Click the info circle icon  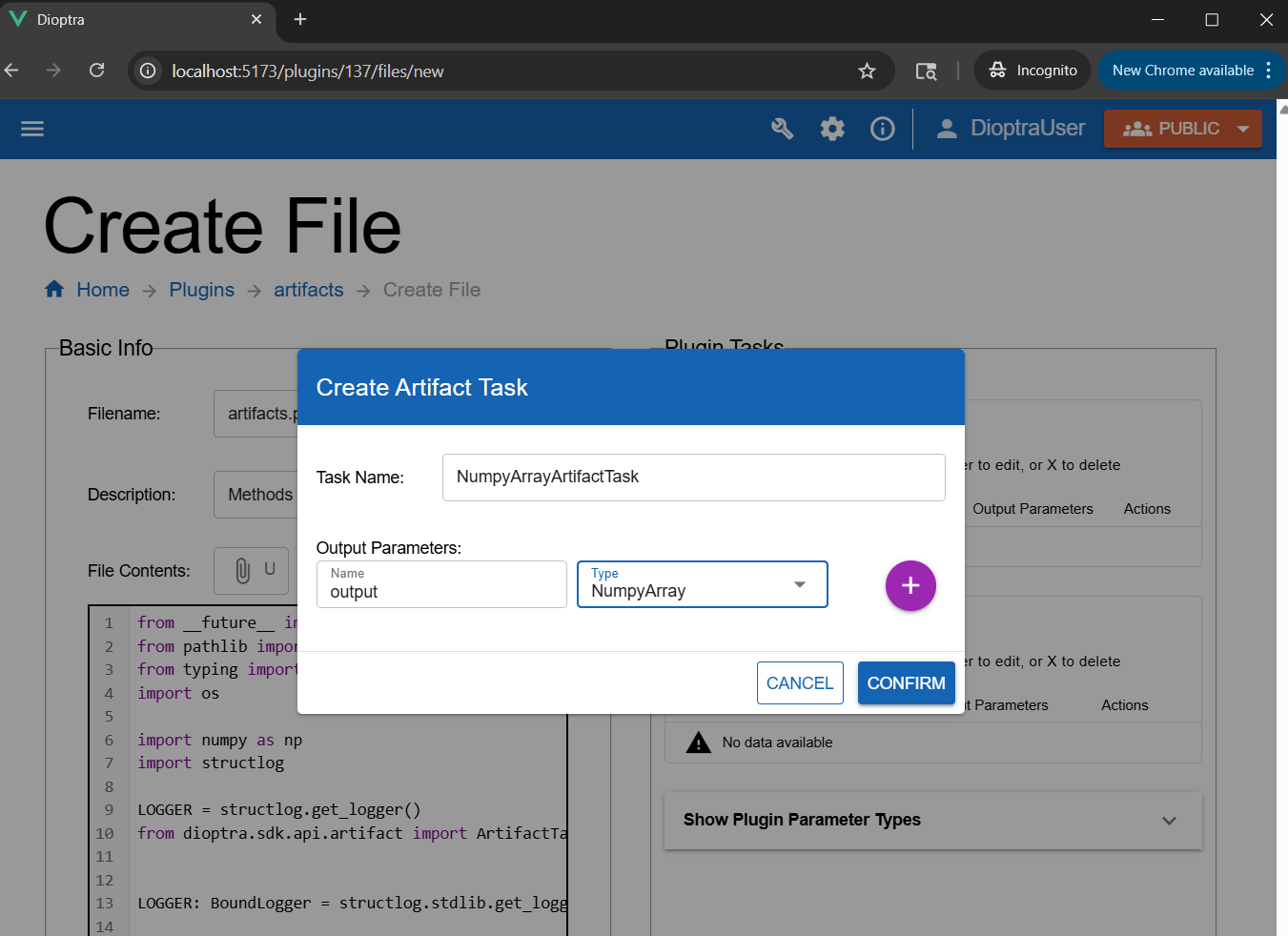tap(883, 129)
